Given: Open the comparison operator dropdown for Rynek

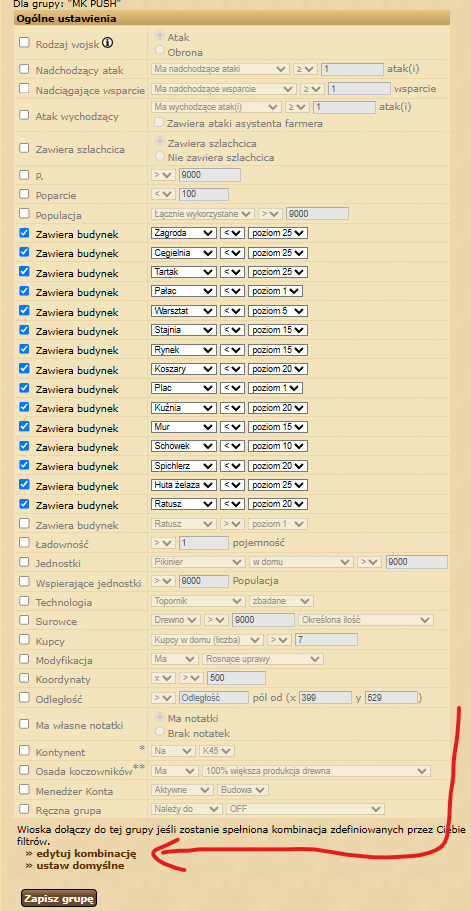Looking at the screenshot, I should pyautogui.click(x=232, y=350).
